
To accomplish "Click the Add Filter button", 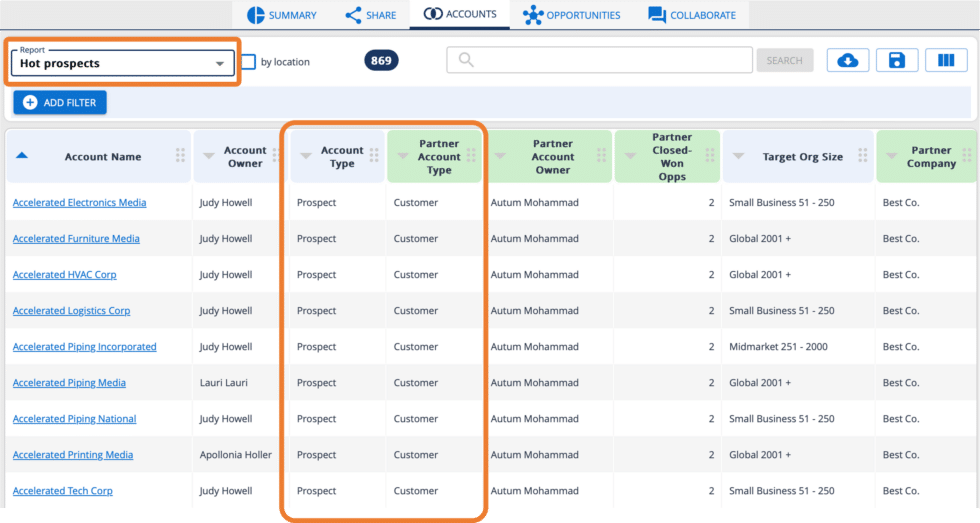I will pyautogui.click(x=60, y=103).
